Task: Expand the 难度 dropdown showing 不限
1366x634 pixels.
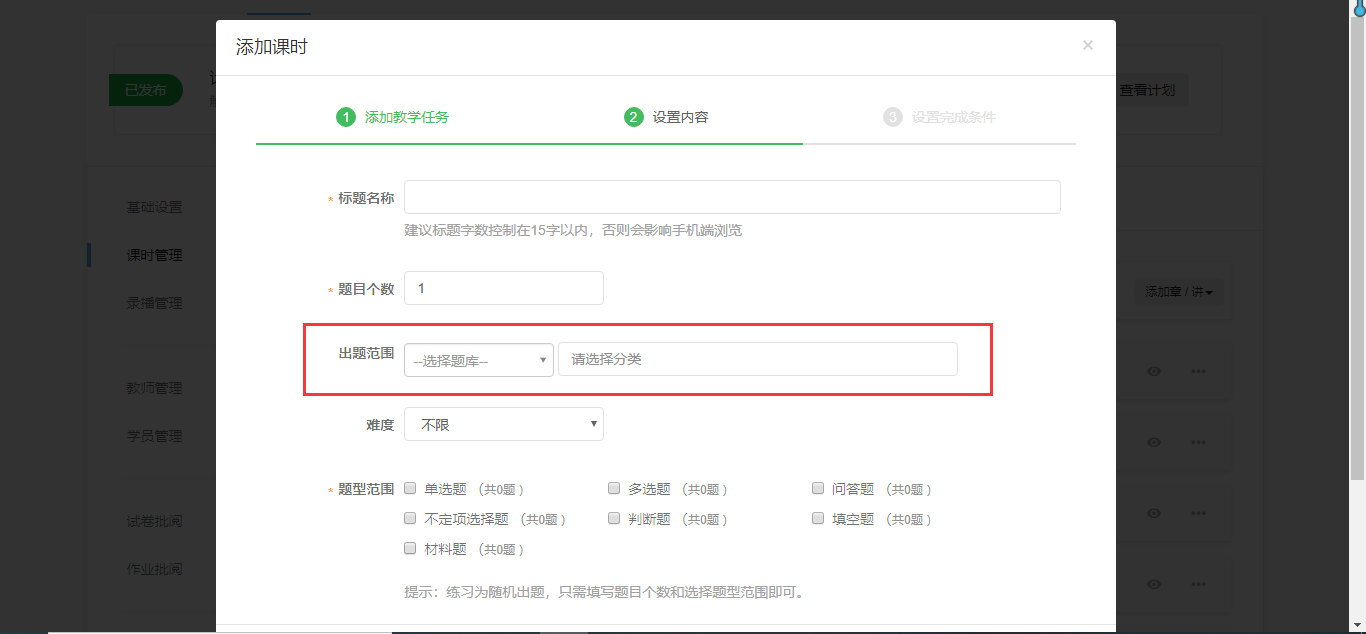Action: [503, 424]
